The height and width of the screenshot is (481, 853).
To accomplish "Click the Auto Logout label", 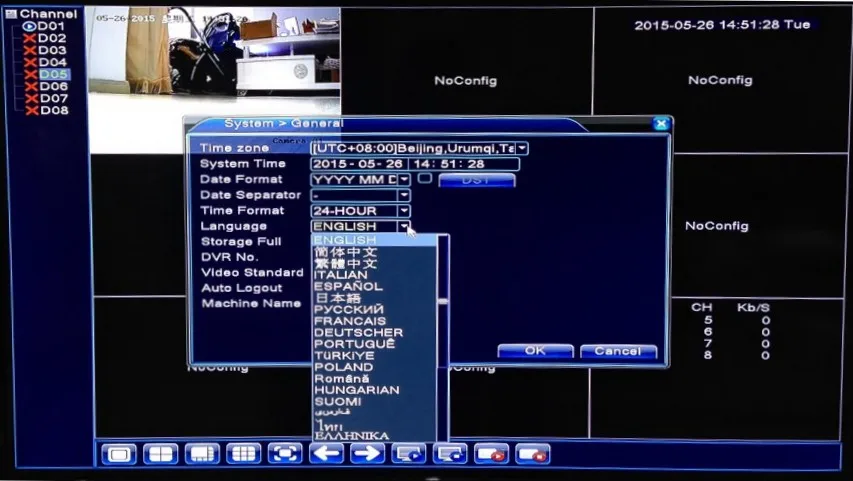I will (242, 288).
